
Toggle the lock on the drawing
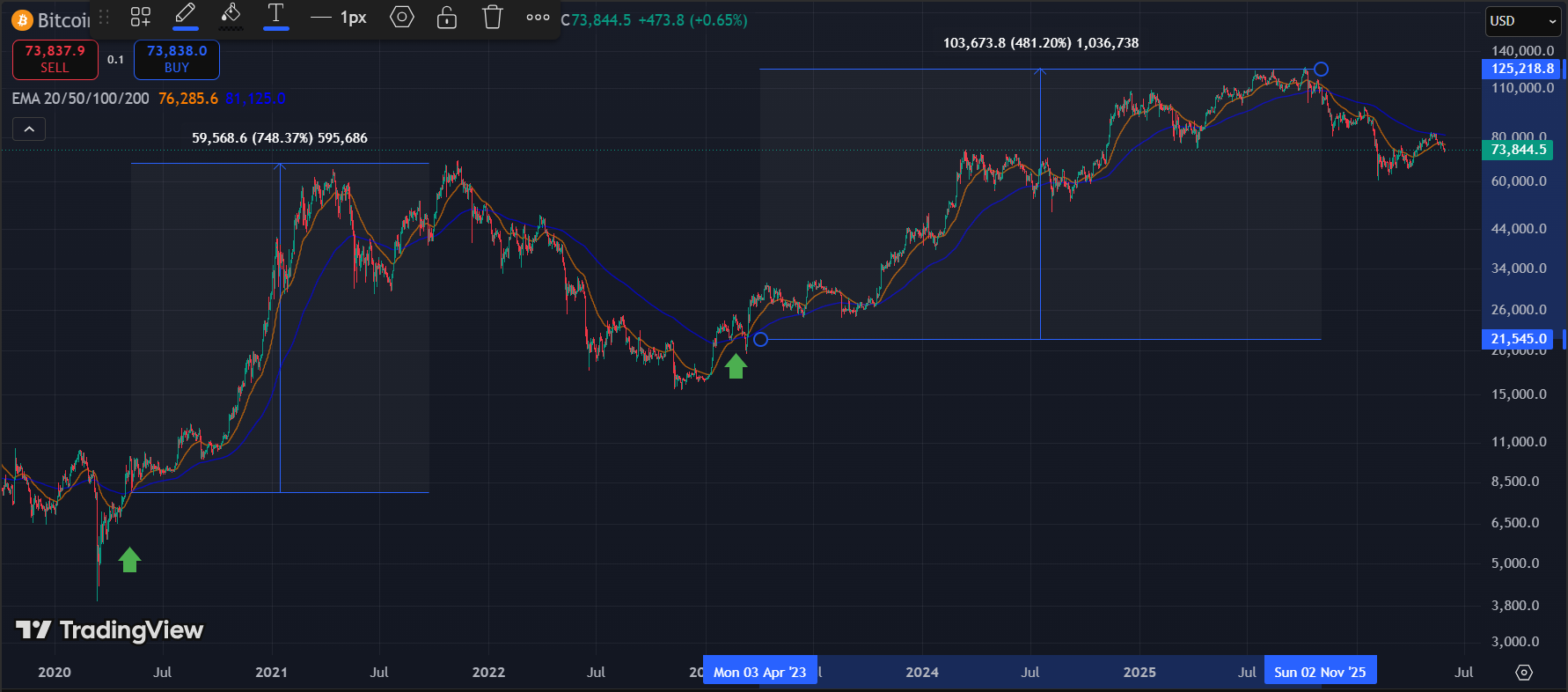coord(447,17)
